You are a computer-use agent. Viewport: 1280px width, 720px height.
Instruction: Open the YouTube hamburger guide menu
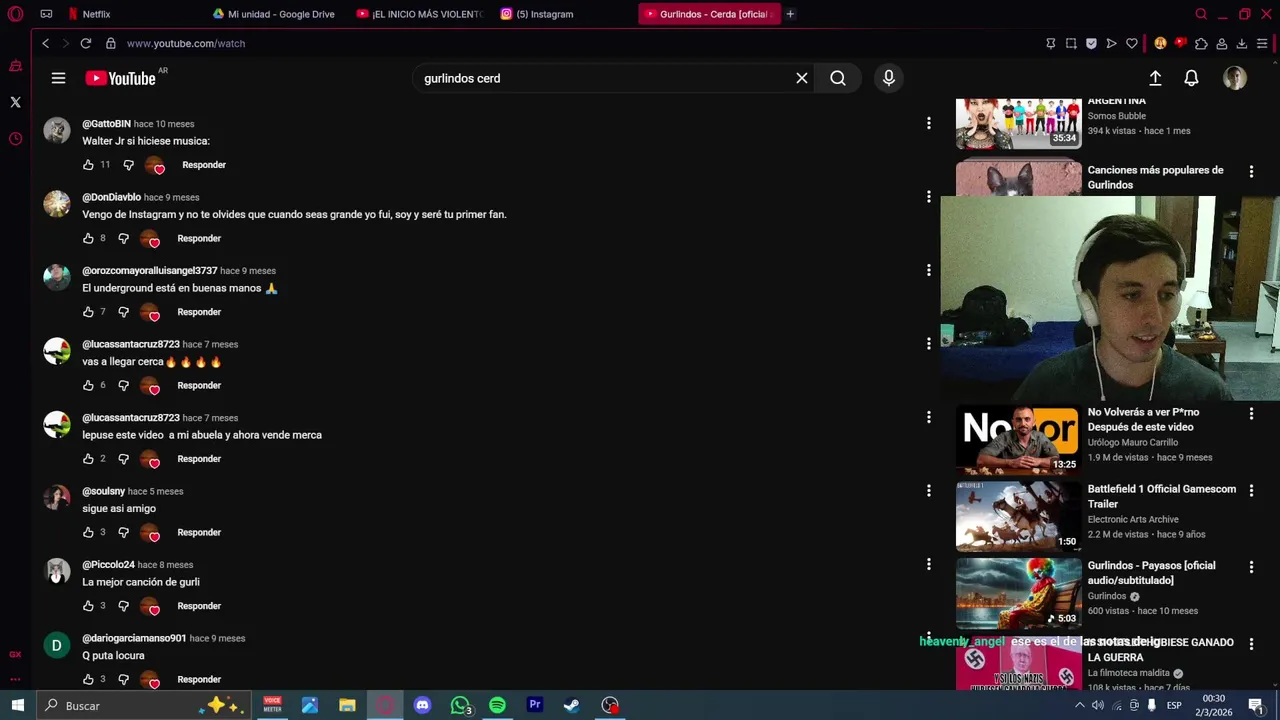pyautogui.click(x=58, y=78)
